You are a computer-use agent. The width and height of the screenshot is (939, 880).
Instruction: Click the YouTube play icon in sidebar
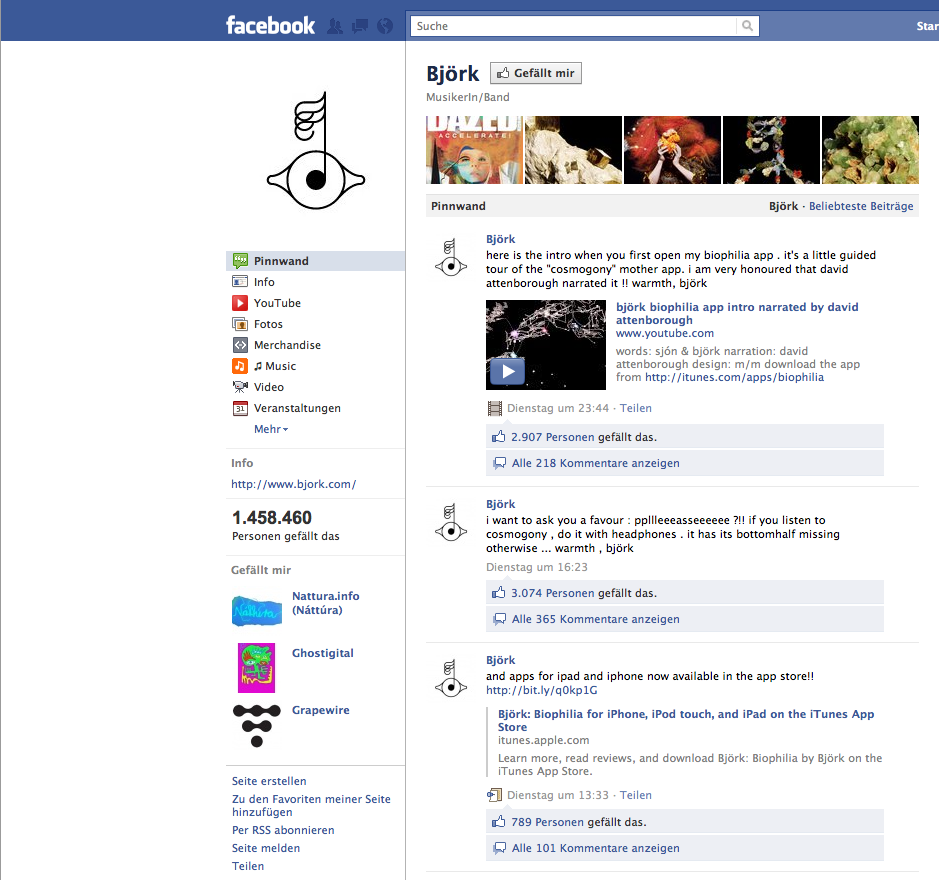coord(240,303)
